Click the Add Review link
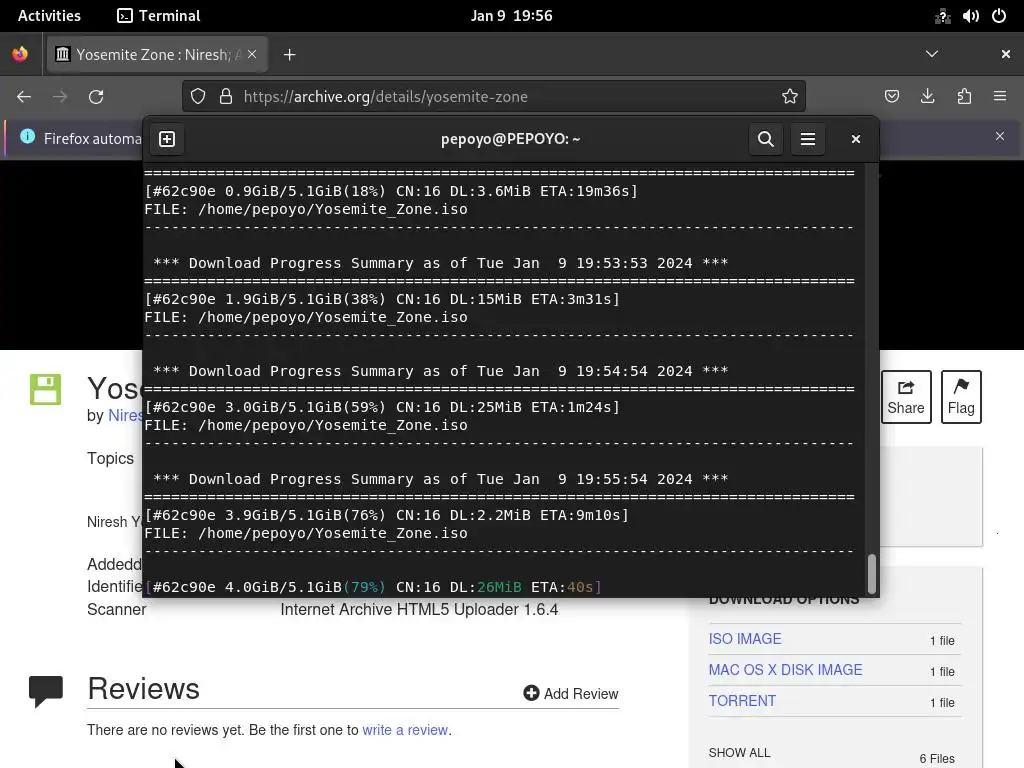This screenshot has width=1024, height=768. pyautogui.click(x=571, y=694)
